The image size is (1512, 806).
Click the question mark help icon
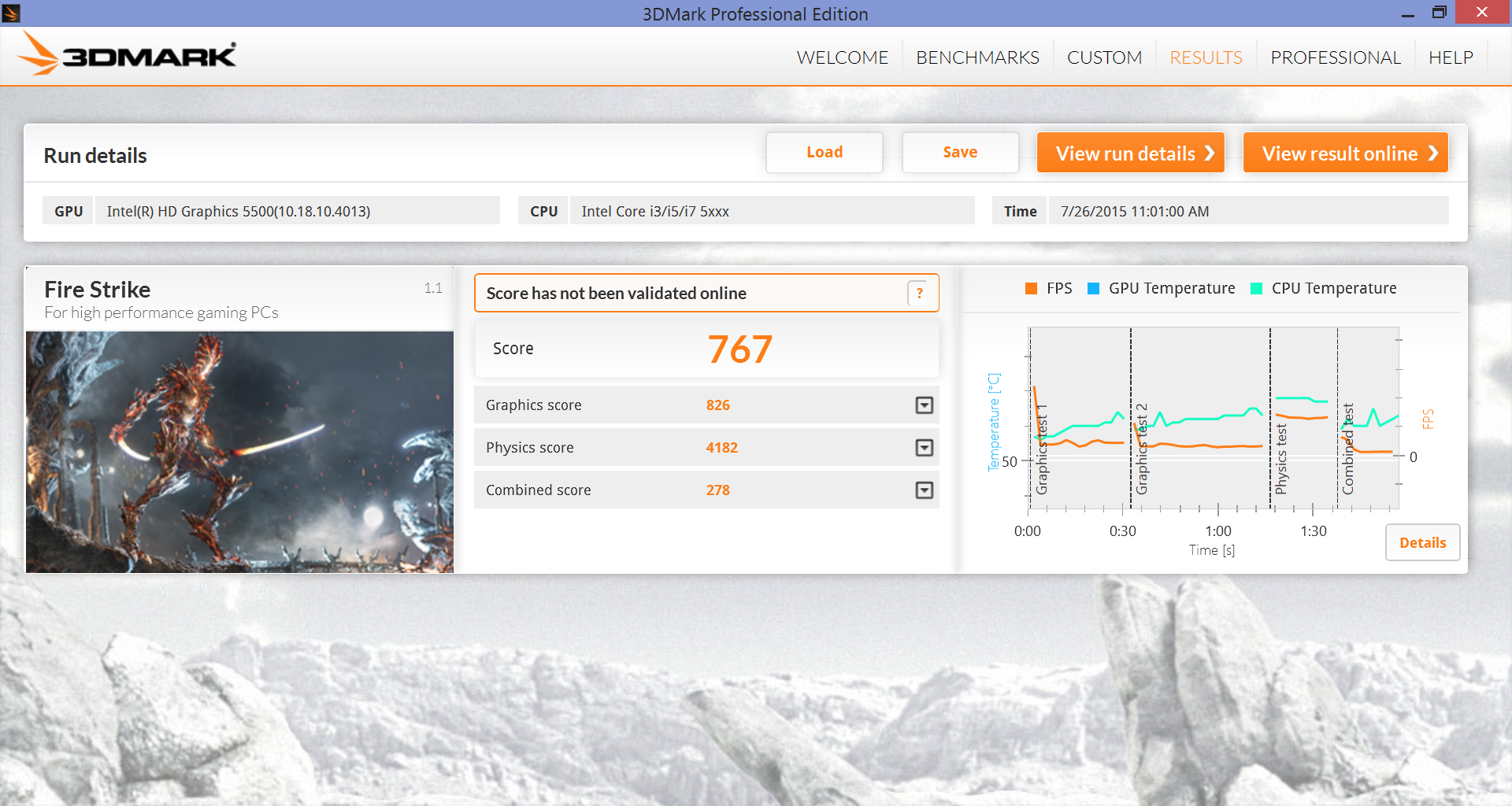918,293
